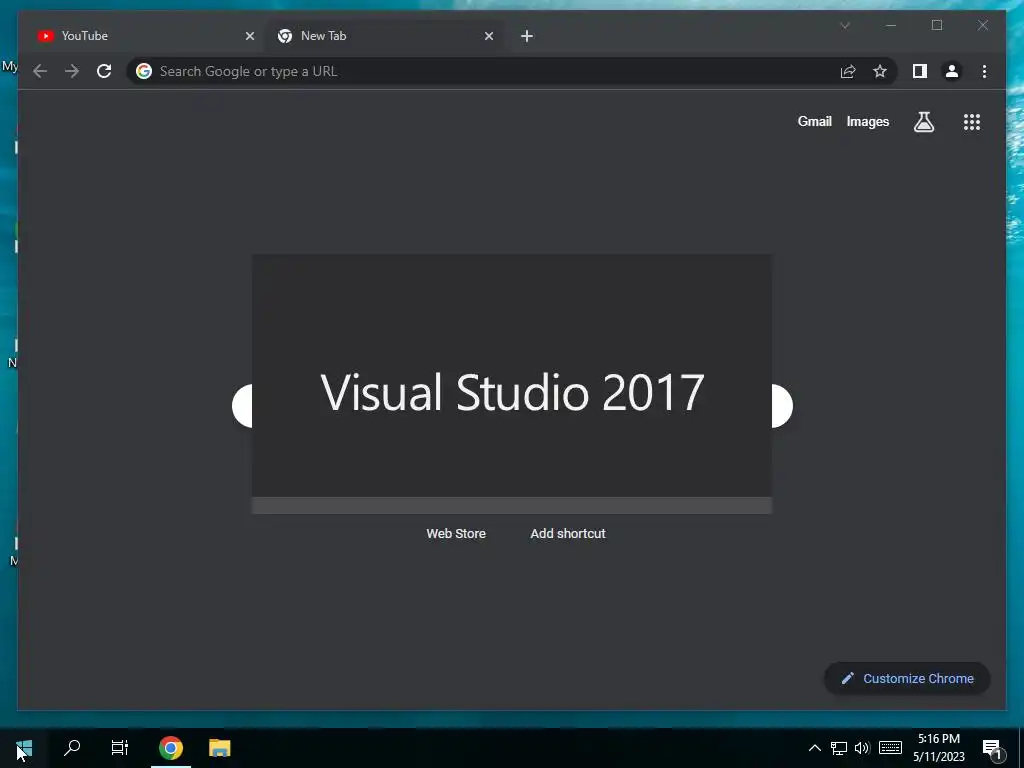Viewport: 1024px width, 768px height.
Task: Open the tab search dropdown chevron
Action: [844, 25]
